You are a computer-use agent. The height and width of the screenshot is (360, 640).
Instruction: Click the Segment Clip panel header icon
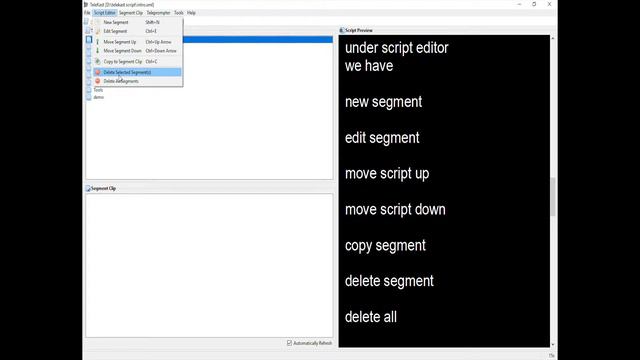point(88,189)
